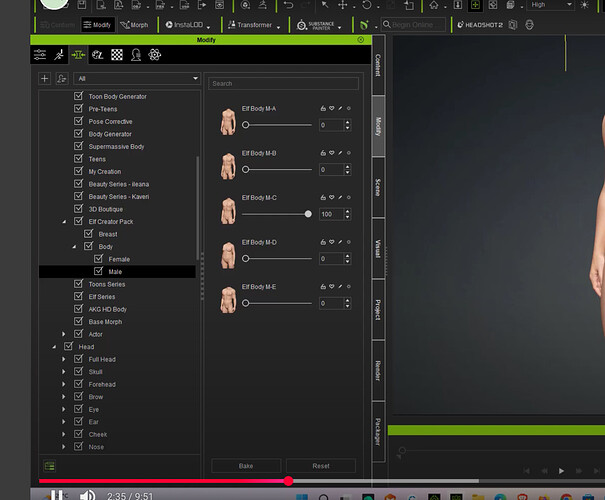605x500 pixels.
Task: Collapse the Elf Creator Pack node
Action: point(64,221)
